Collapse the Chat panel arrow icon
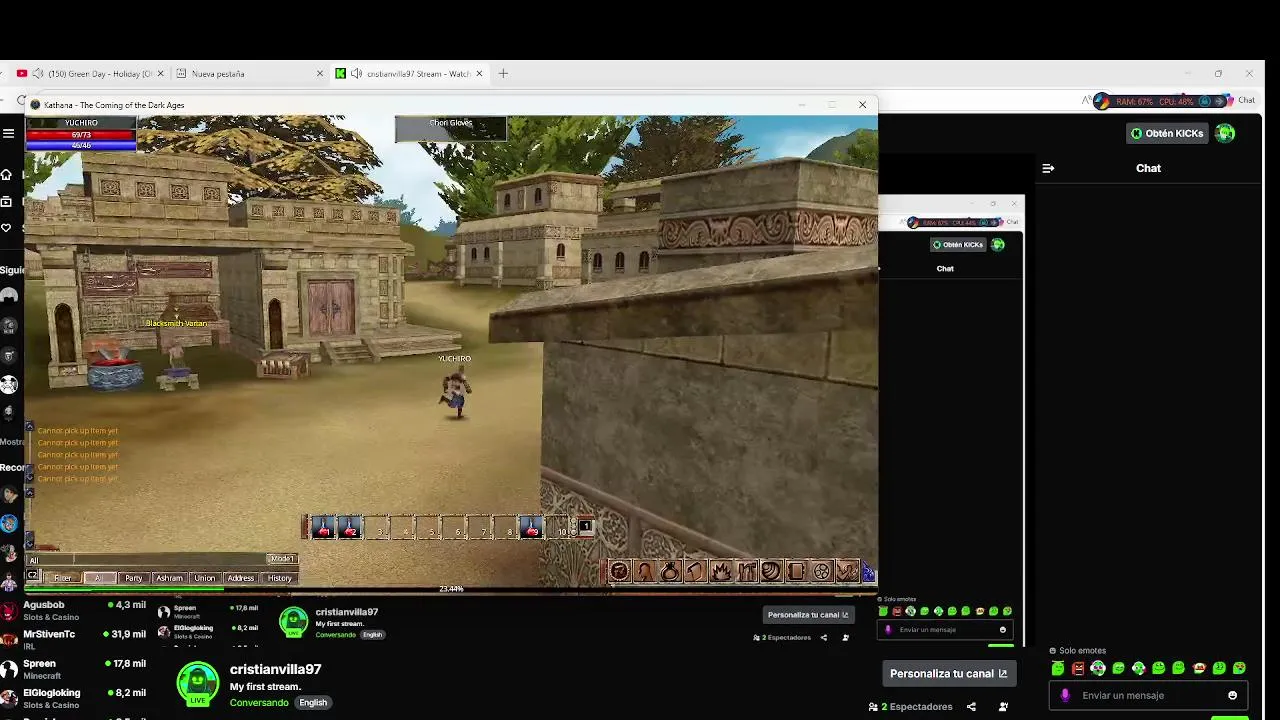 point(1048,168)
